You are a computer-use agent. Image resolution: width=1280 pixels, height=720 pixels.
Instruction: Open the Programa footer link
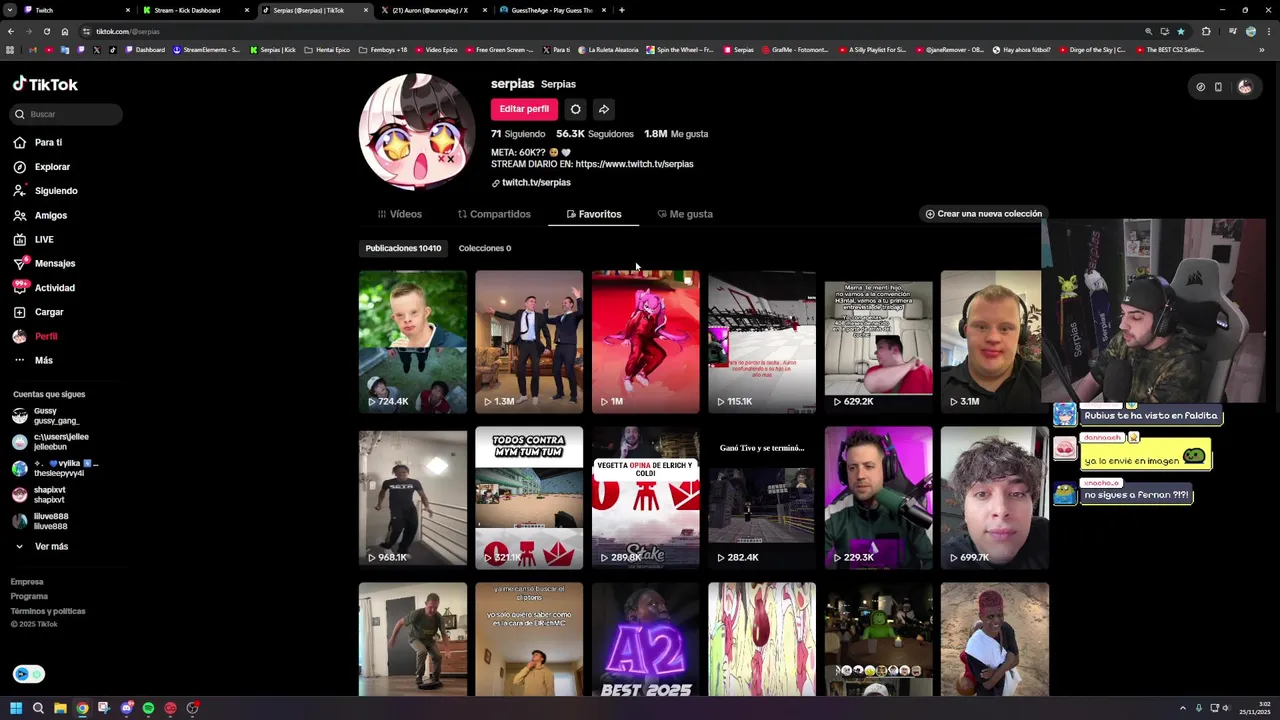coord(29,596)
